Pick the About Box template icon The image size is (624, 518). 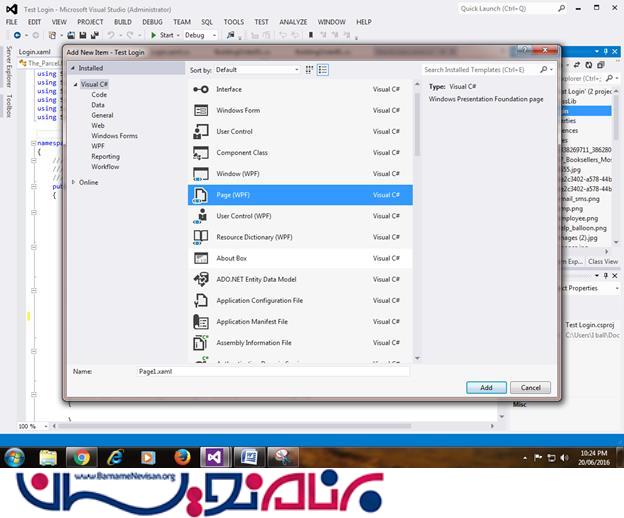[x=201, y=258]
